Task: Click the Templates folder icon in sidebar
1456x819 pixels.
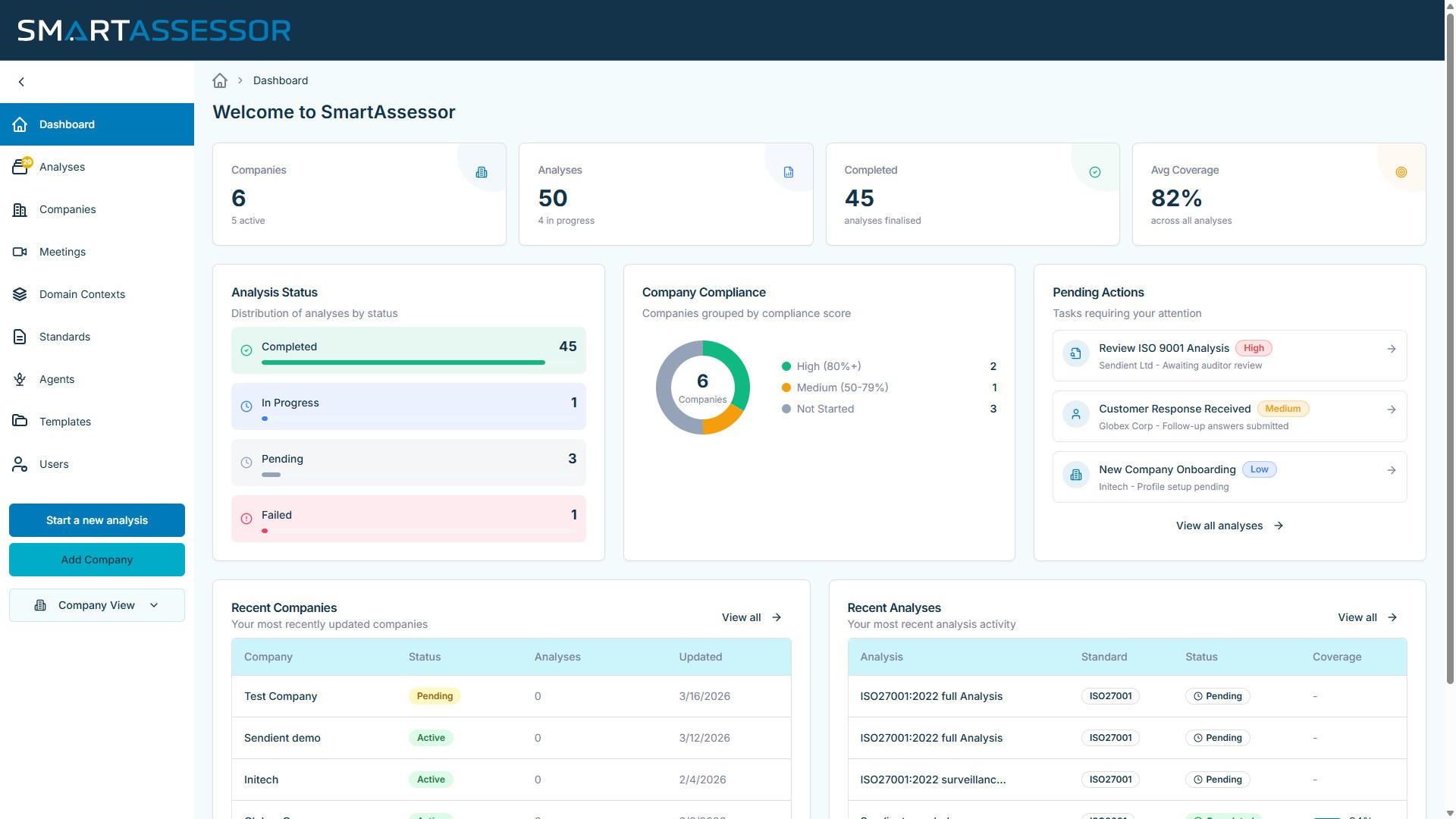Action: coord(20,422)
